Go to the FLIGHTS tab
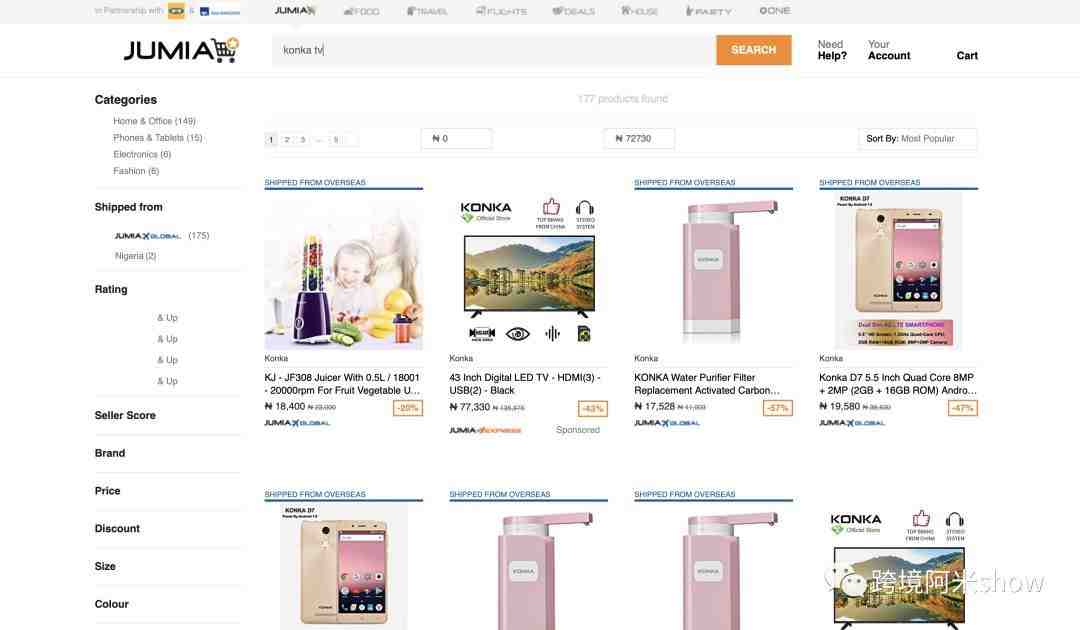The height and width of the screenshot is (630, 1080). [501, 11]
